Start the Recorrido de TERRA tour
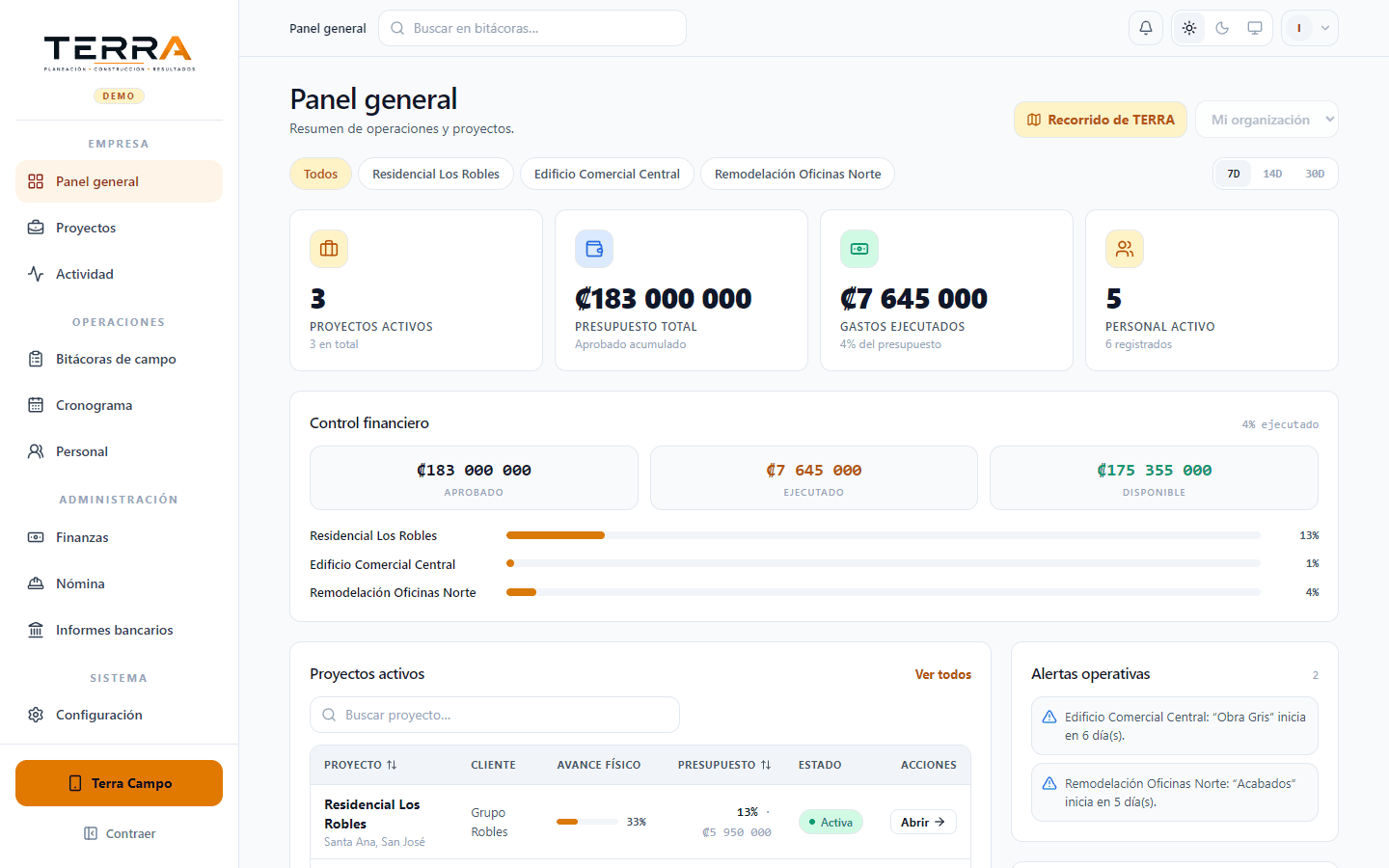 coord(1101,120)
